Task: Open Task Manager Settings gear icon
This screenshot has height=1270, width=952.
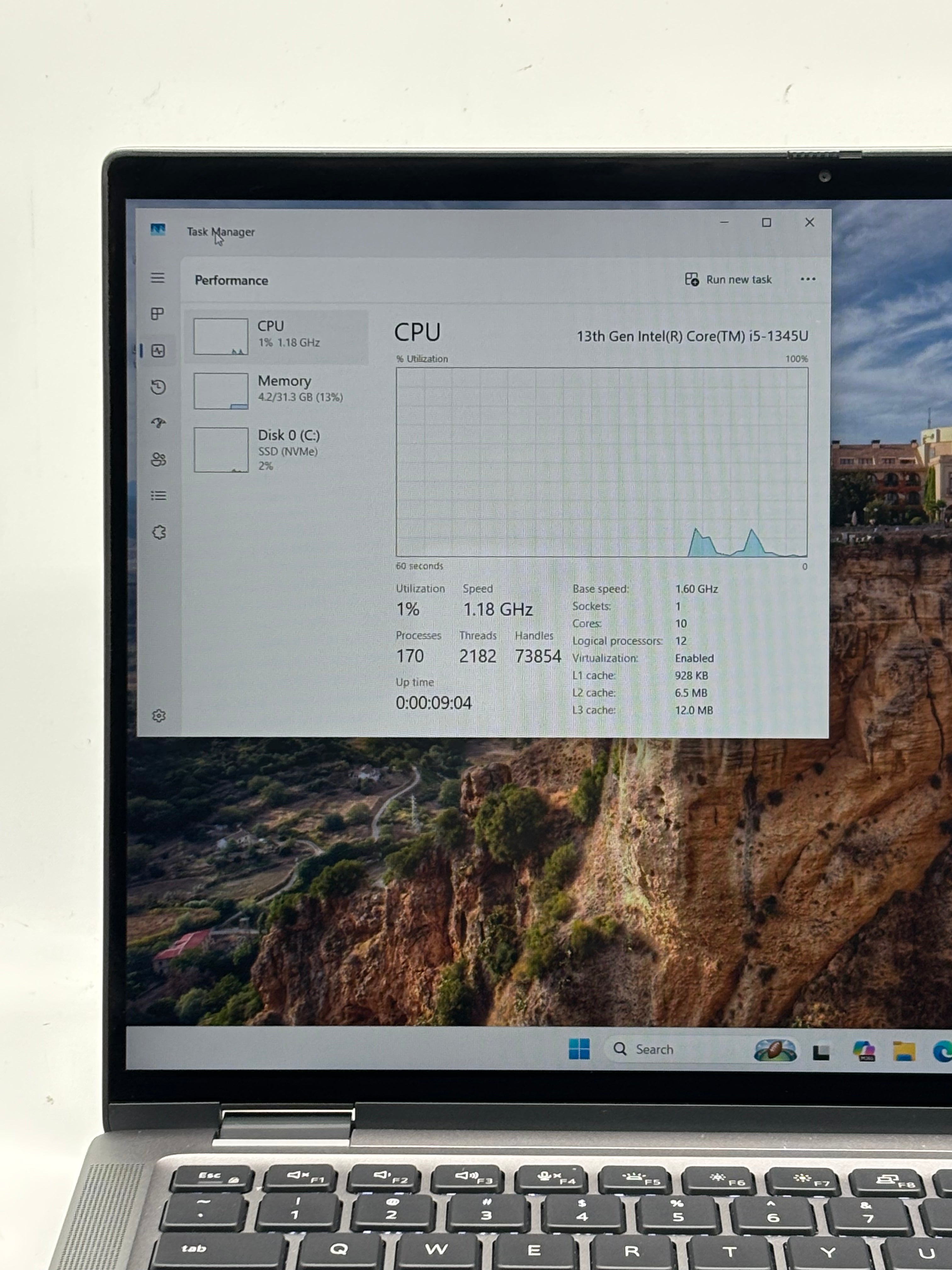Action: click(159, 716)
